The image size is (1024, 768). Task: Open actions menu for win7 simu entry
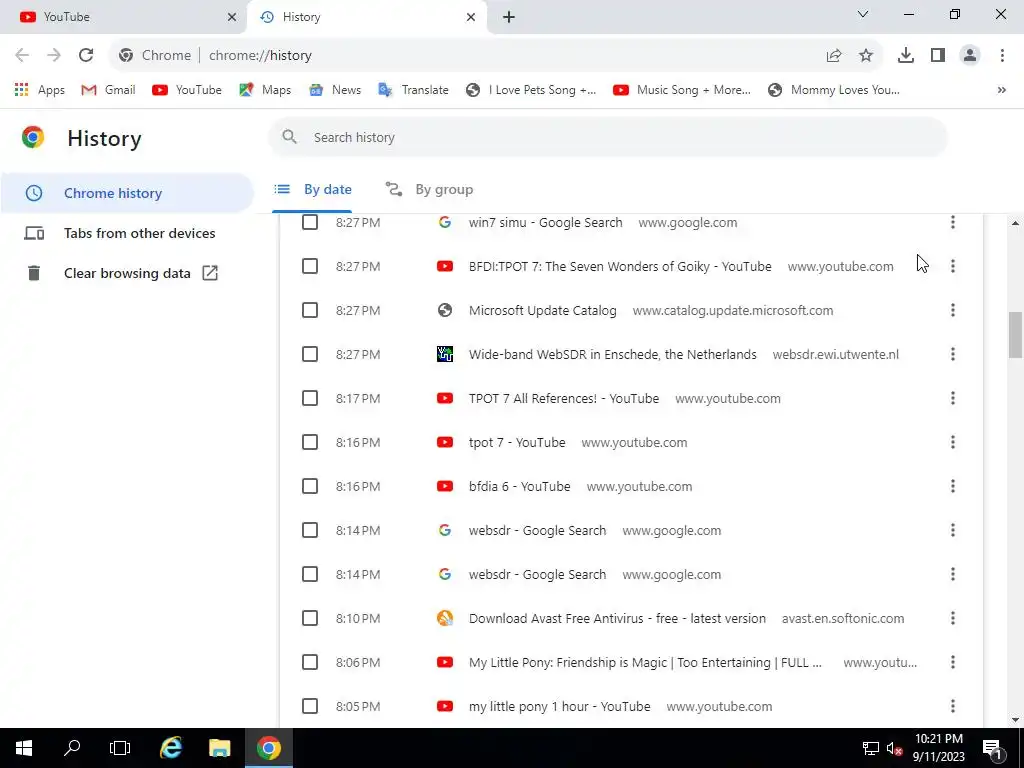953,222
